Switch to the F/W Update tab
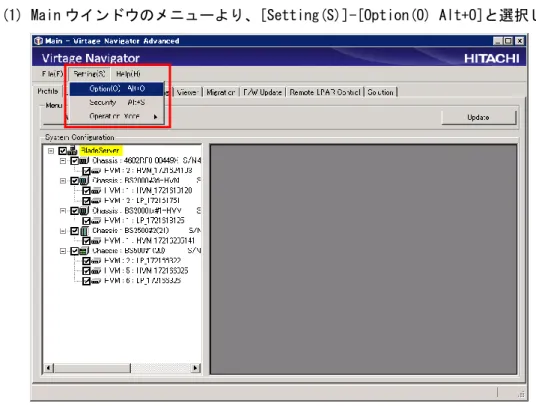Image resolution: width=536 pixels, height=412 pixels. [263, 92]
